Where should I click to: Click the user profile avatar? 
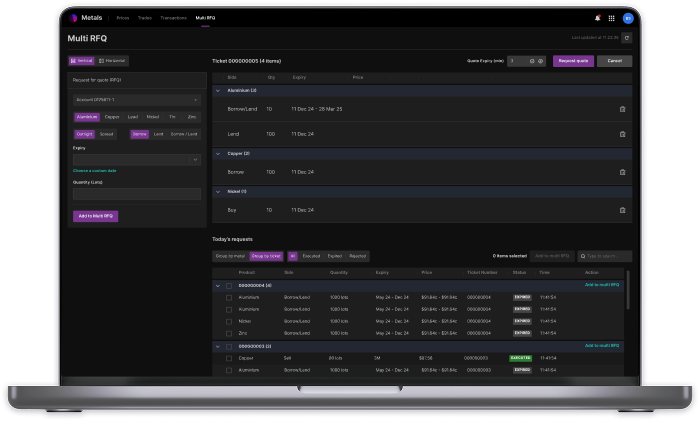[627, 18]
